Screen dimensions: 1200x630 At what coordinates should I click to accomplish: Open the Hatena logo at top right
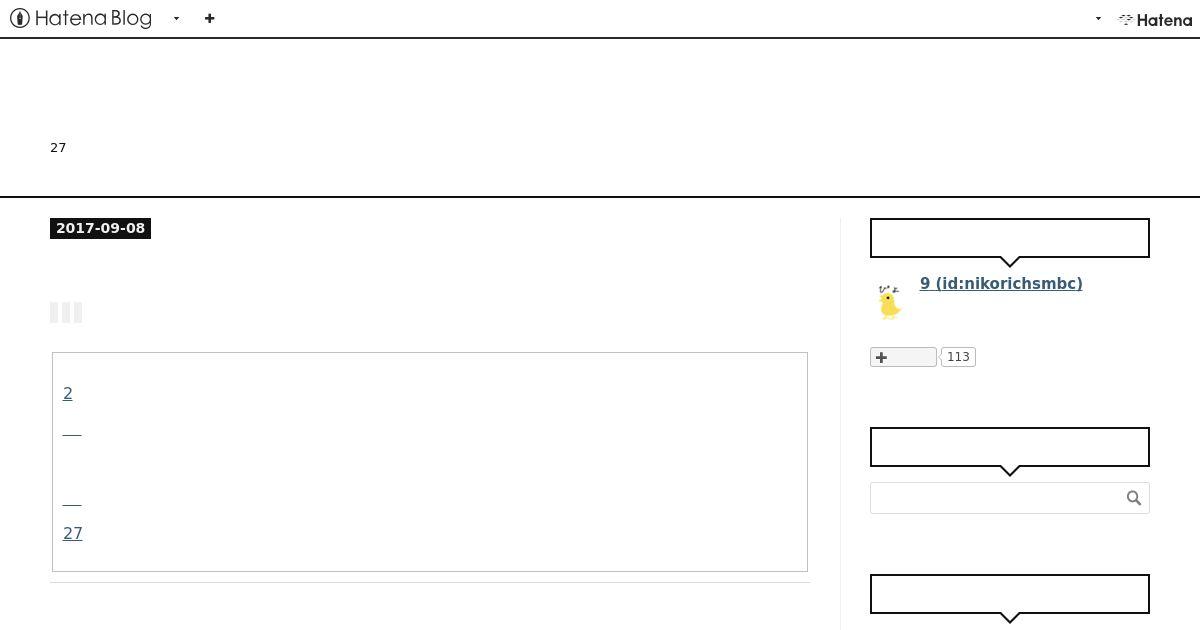[x=1155, y=19]
